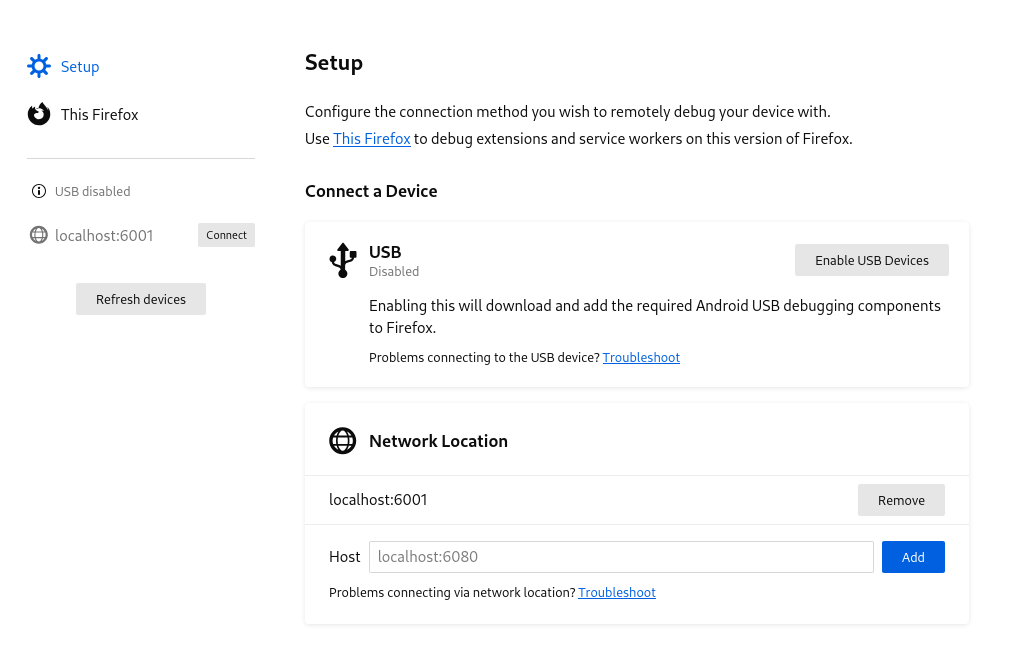Click the Network Location globe icon
This screenshot has width=1016, height=663.
[x=342, y=441]
